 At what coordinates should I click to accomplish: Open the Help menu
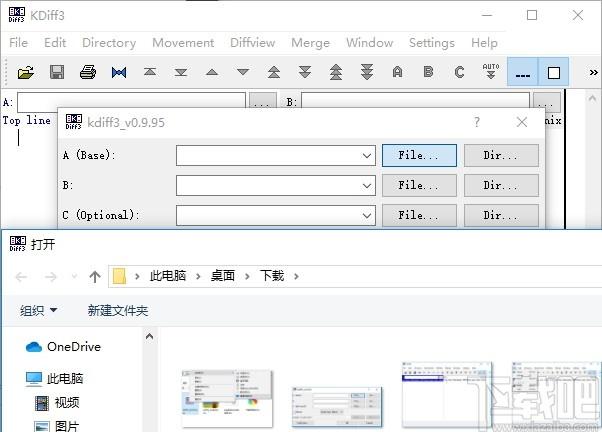485,43
